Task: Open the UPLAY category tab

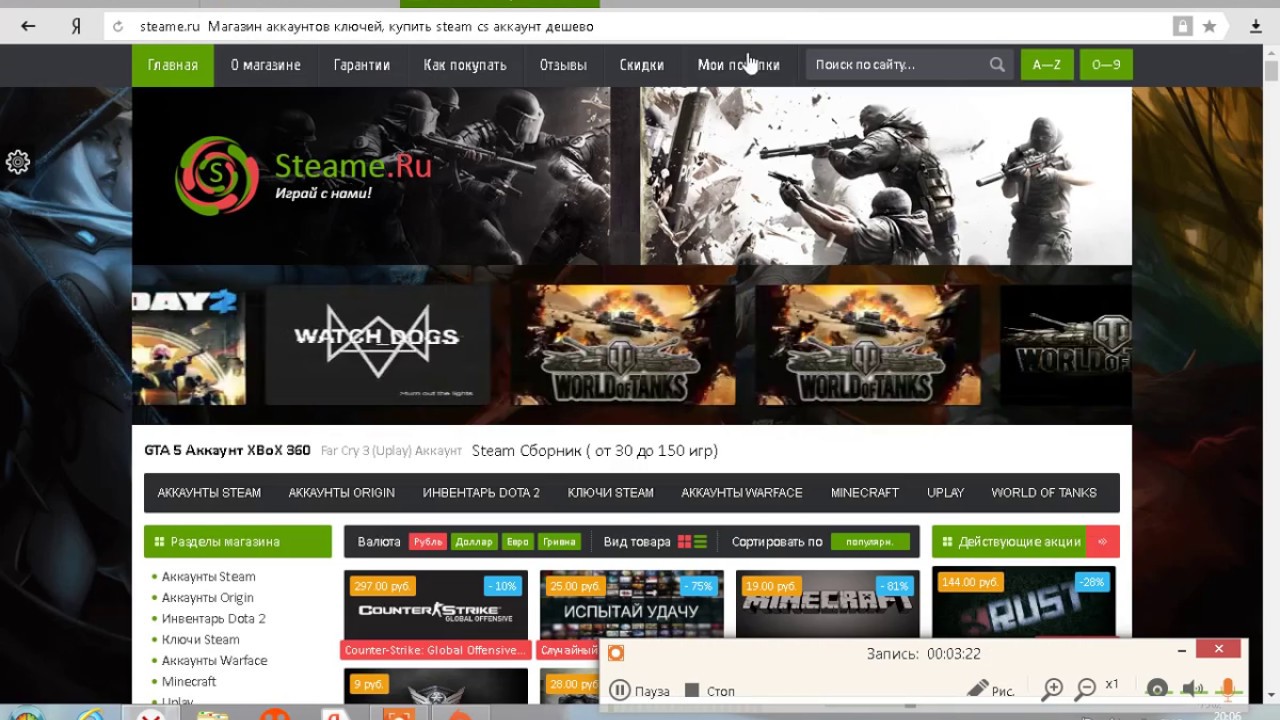Action: point(946,493)
